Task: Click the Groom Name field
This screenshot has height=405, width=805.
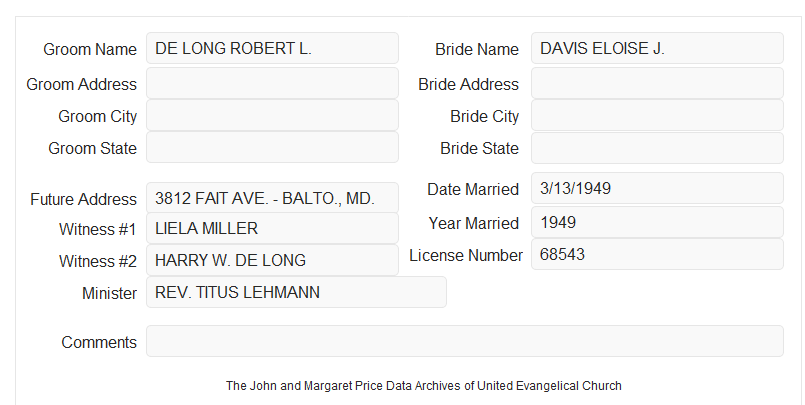Action: point(272,48)
